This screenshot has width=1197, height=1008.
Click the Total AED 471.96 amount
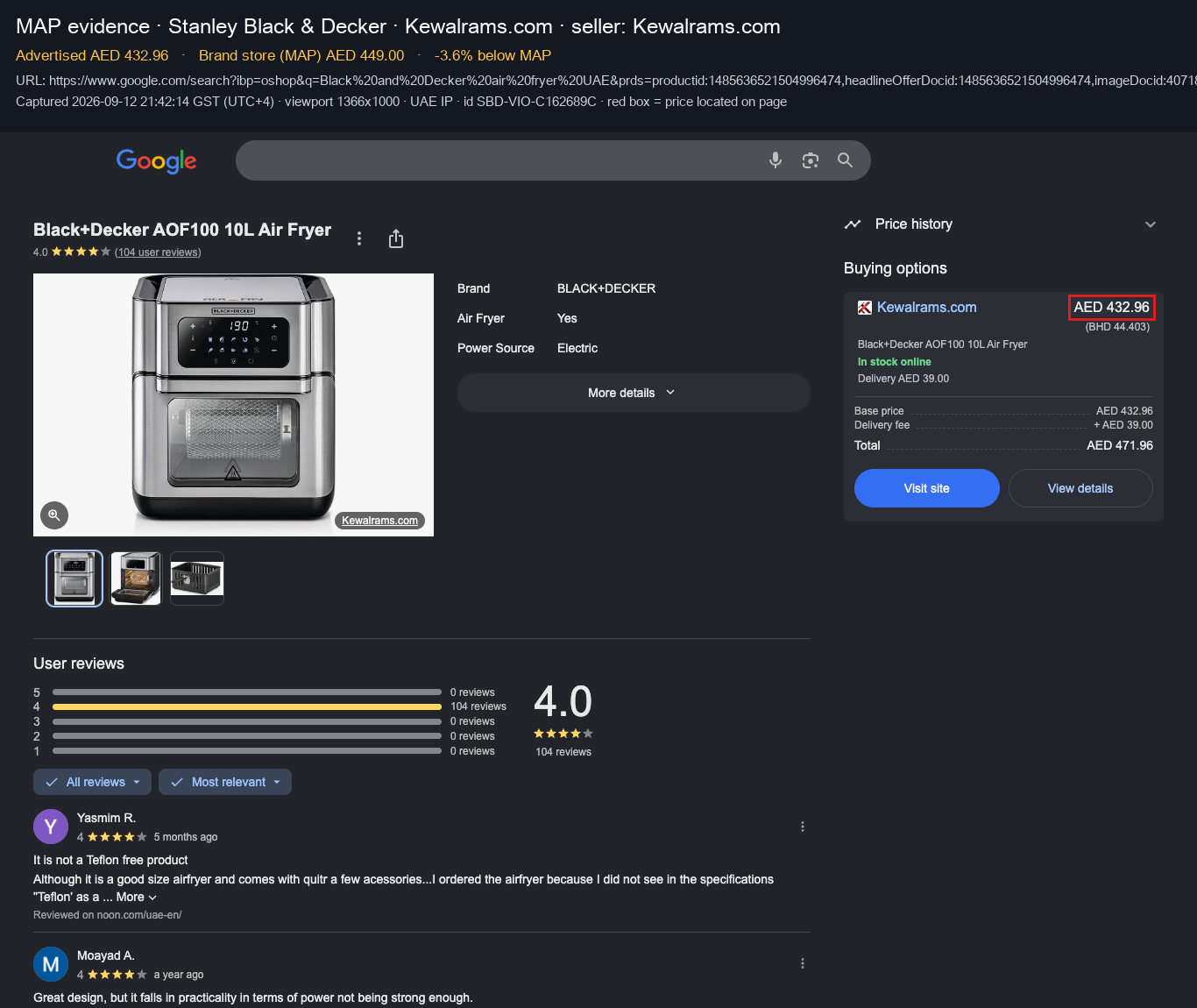pos(1120,445)
